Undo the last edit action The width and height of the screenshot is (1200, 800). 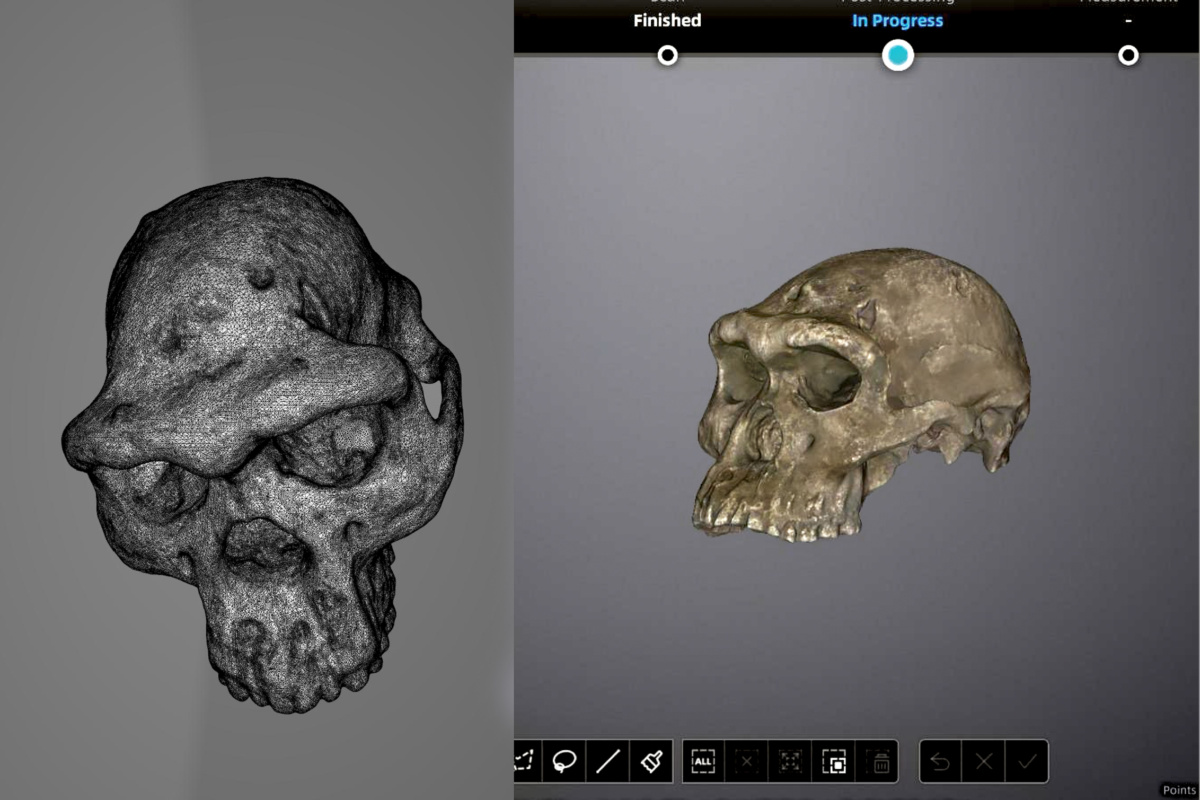[940, 762]
